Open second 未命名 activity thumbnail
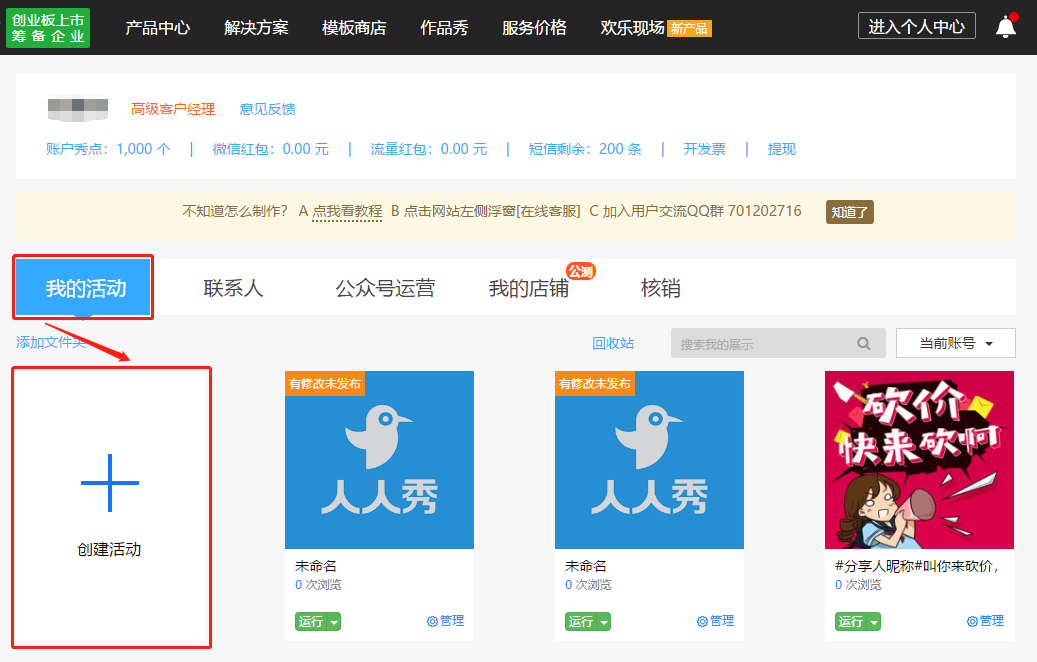This screenshot has width=1037, height=662. (649, 460)
